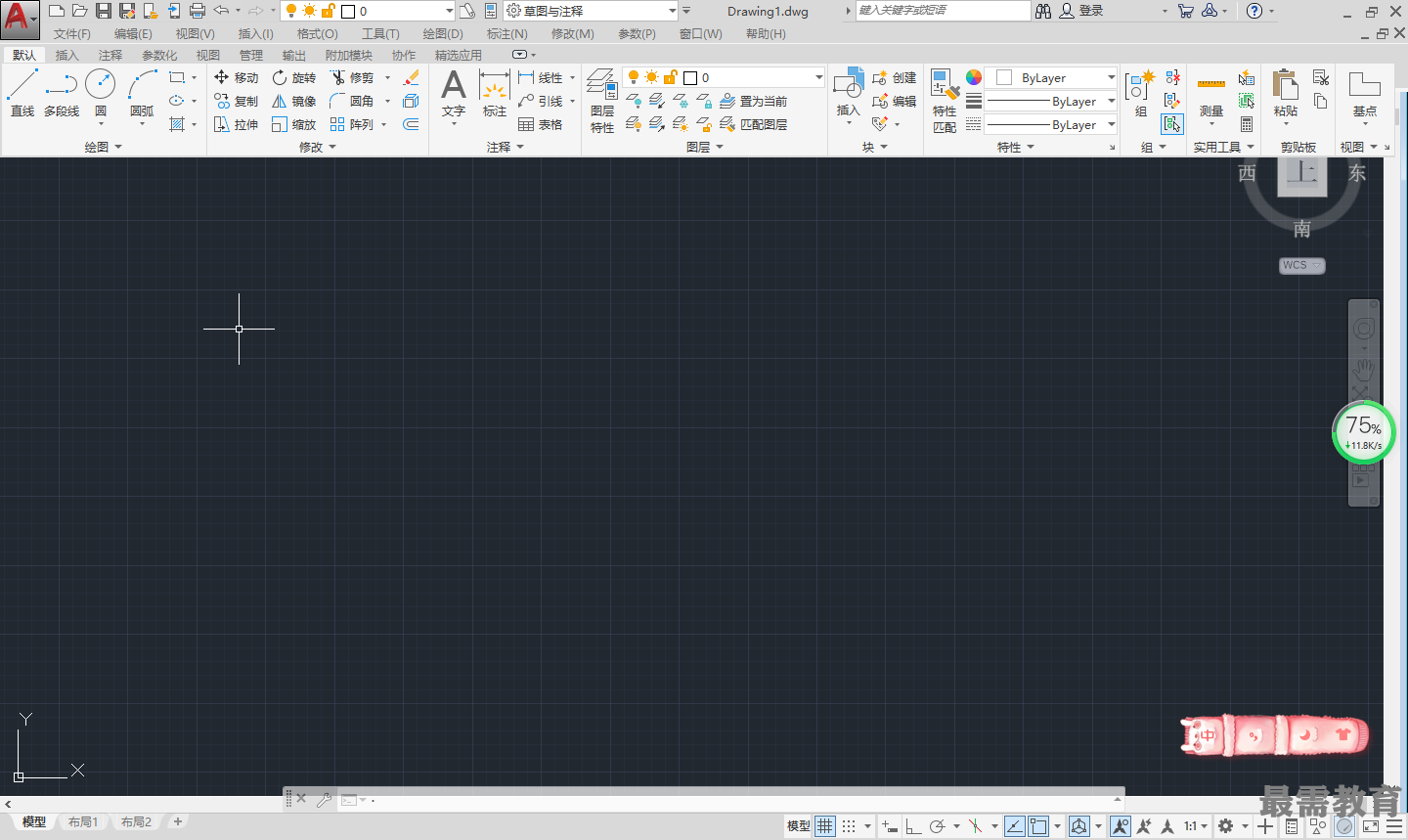Viewport: 1408px width, 840px height.
Task: Toggle 2D object snap in status bar
Action: click(x=1038, y=826)
